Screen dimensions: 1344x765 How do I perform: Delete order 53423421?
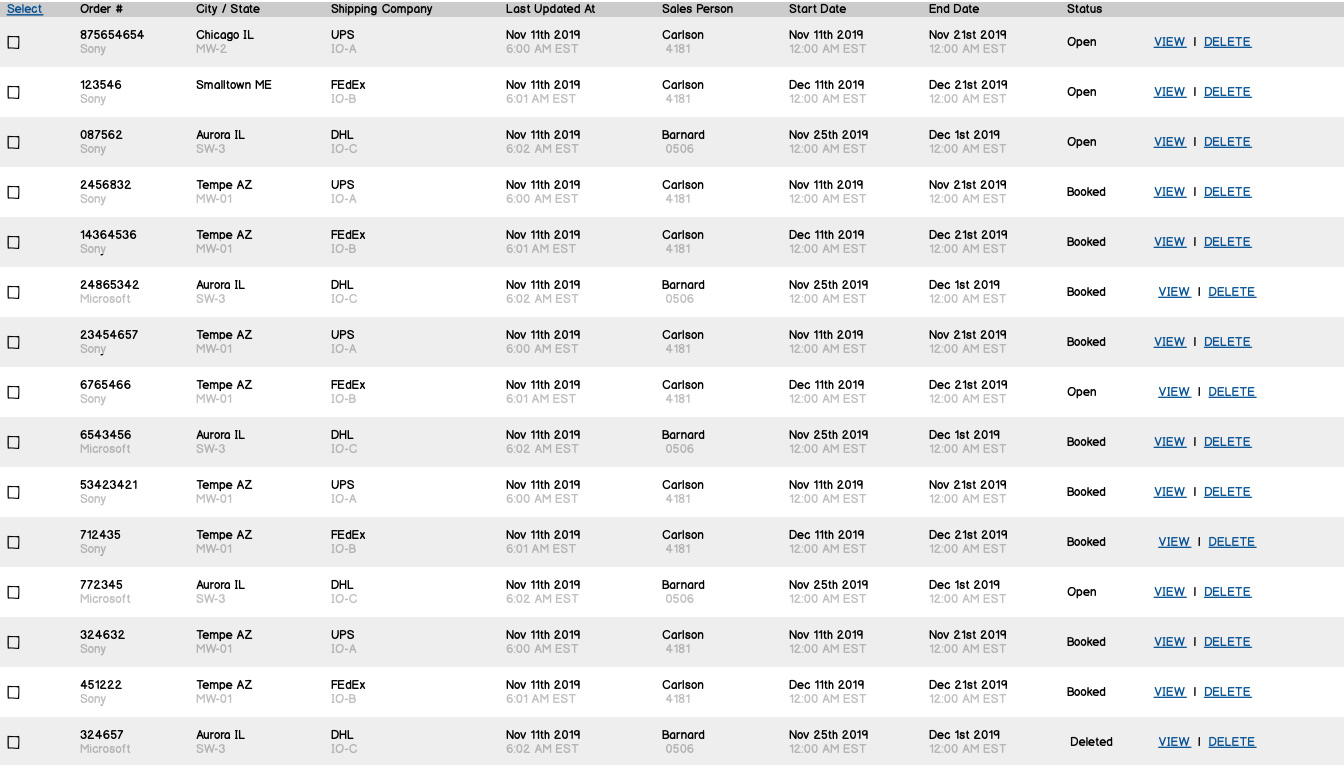[1227, 492]
